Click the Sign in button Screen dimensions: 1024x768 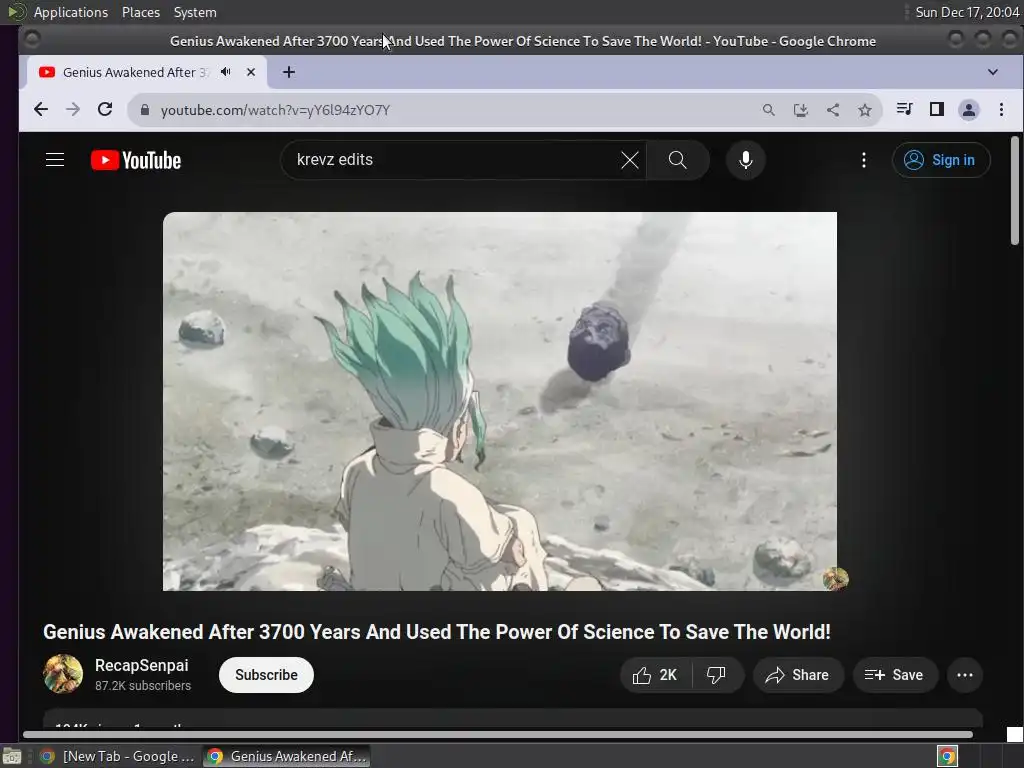tap(941, 160)
